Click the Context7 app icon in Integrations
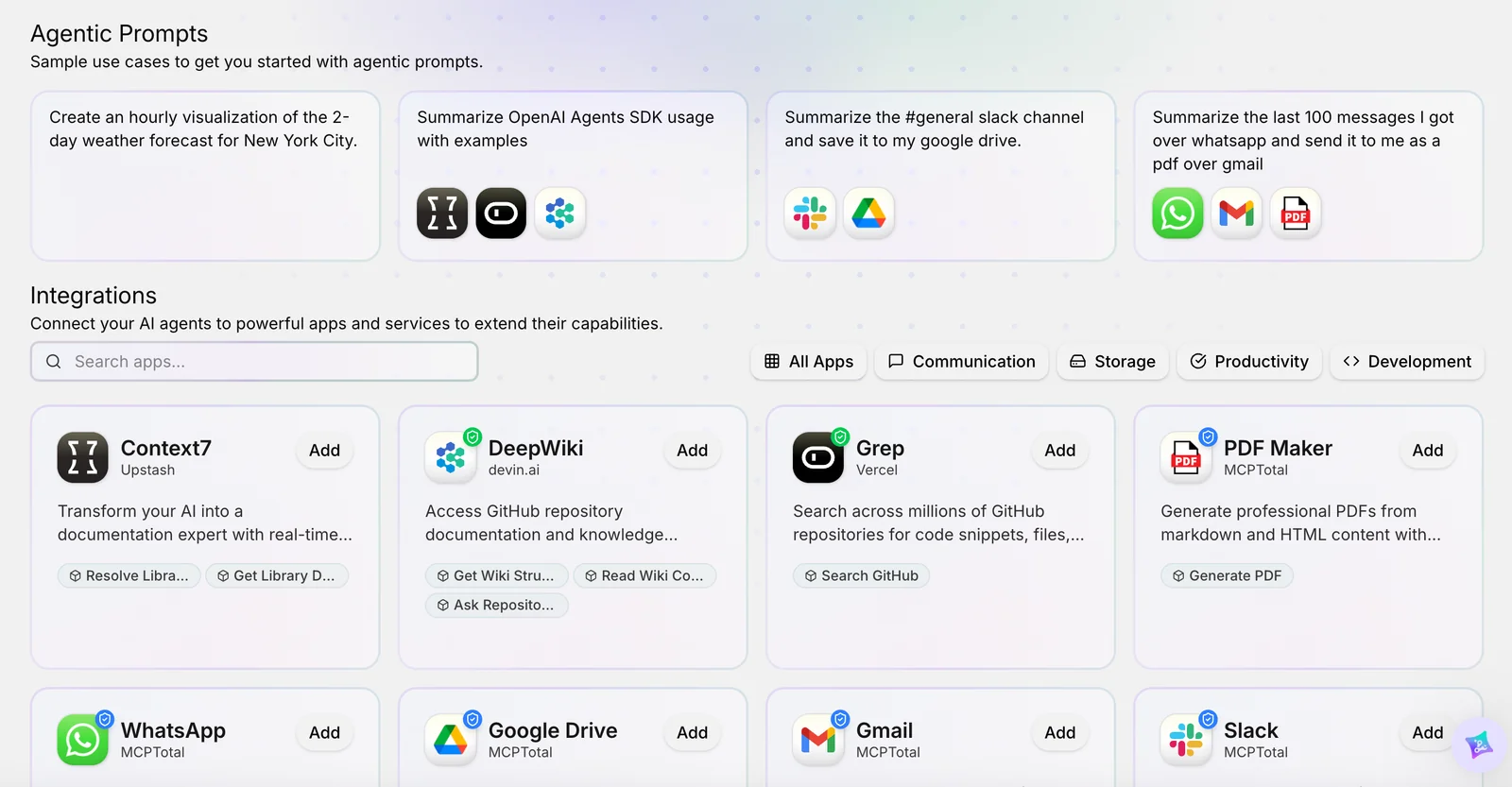Viewport: 1512px width, 787px height. coord(83,457)
